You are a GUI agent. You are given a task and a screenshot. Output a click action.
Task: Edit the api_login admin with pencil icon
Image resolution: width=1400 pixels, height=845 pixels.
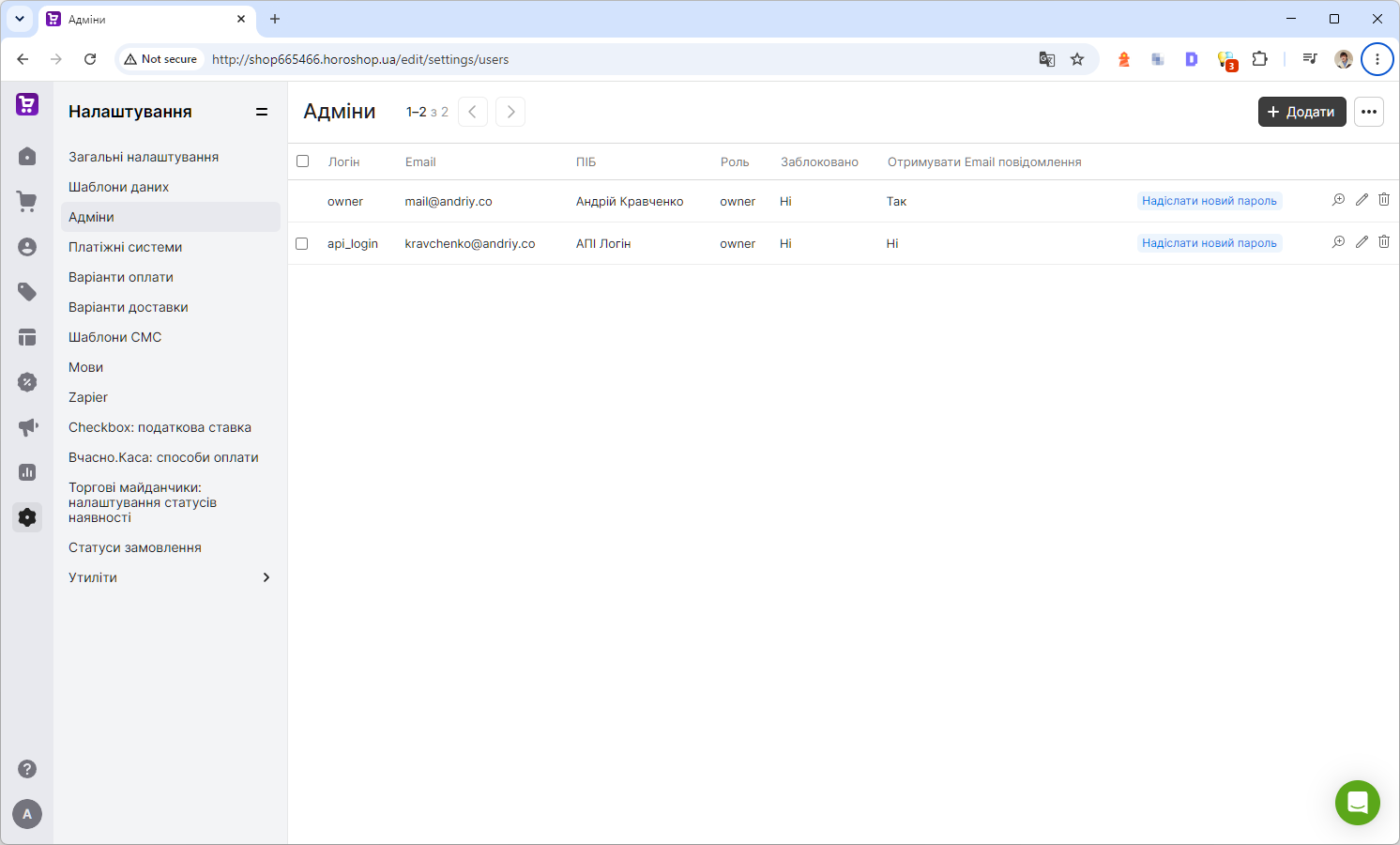point(1362,242)
